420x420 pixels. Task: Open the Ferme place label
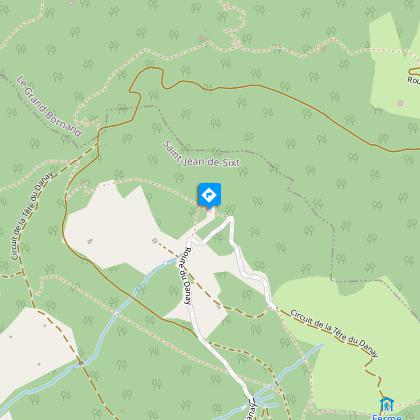pos(387,417)
